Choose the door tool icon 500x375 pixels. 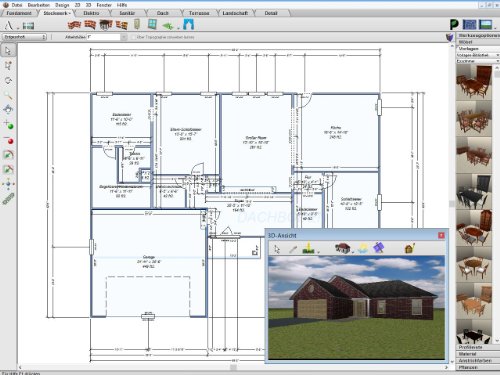tap(137, 24)
